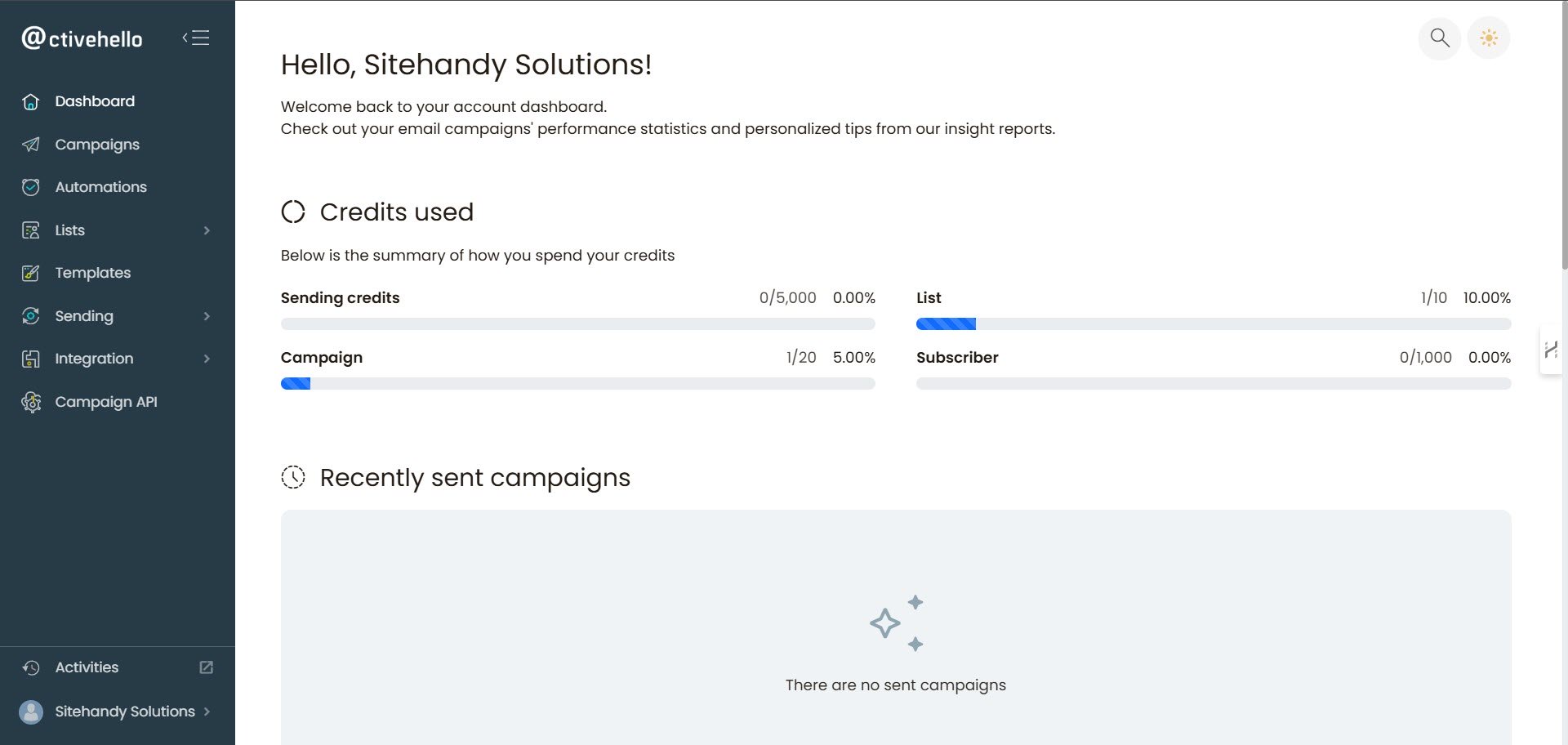This screenshot has height=745, width=1568.
Task: Click the Campaigns paper plane icon
Action: click(x=31, y=145)
